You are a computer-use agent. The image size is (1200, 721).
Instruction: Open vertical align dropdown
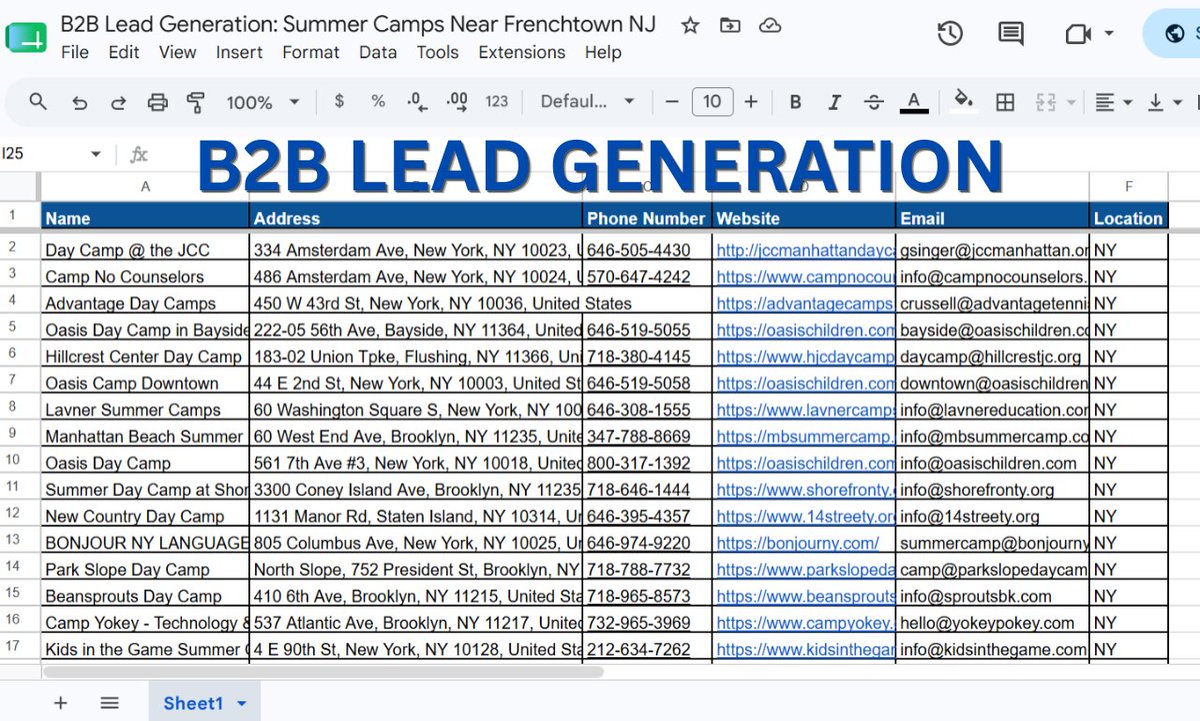tap(1164, 102)
